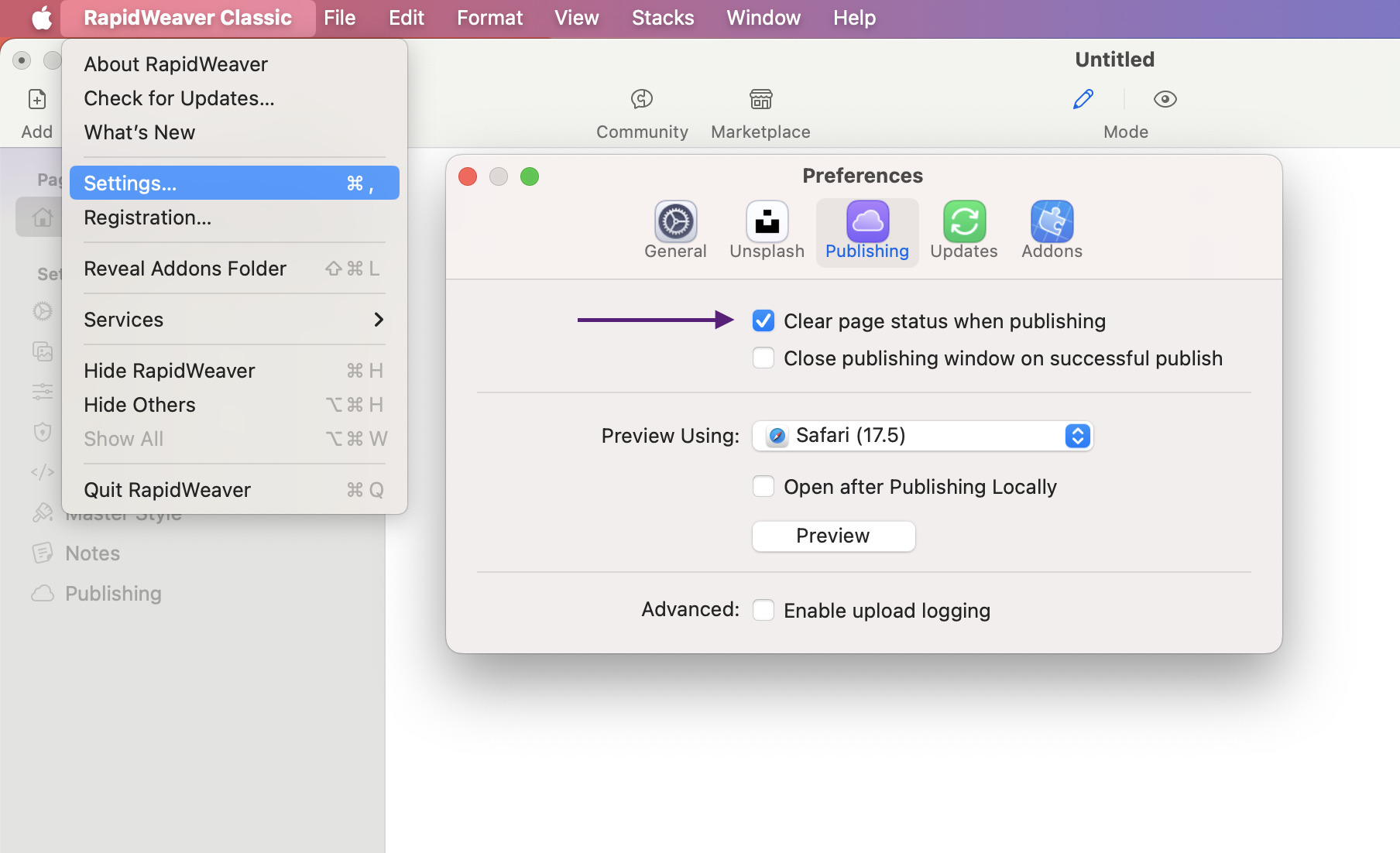Choose Hide Others menu item
Viewport: 1400px width, 853px height.
(234, 405)
